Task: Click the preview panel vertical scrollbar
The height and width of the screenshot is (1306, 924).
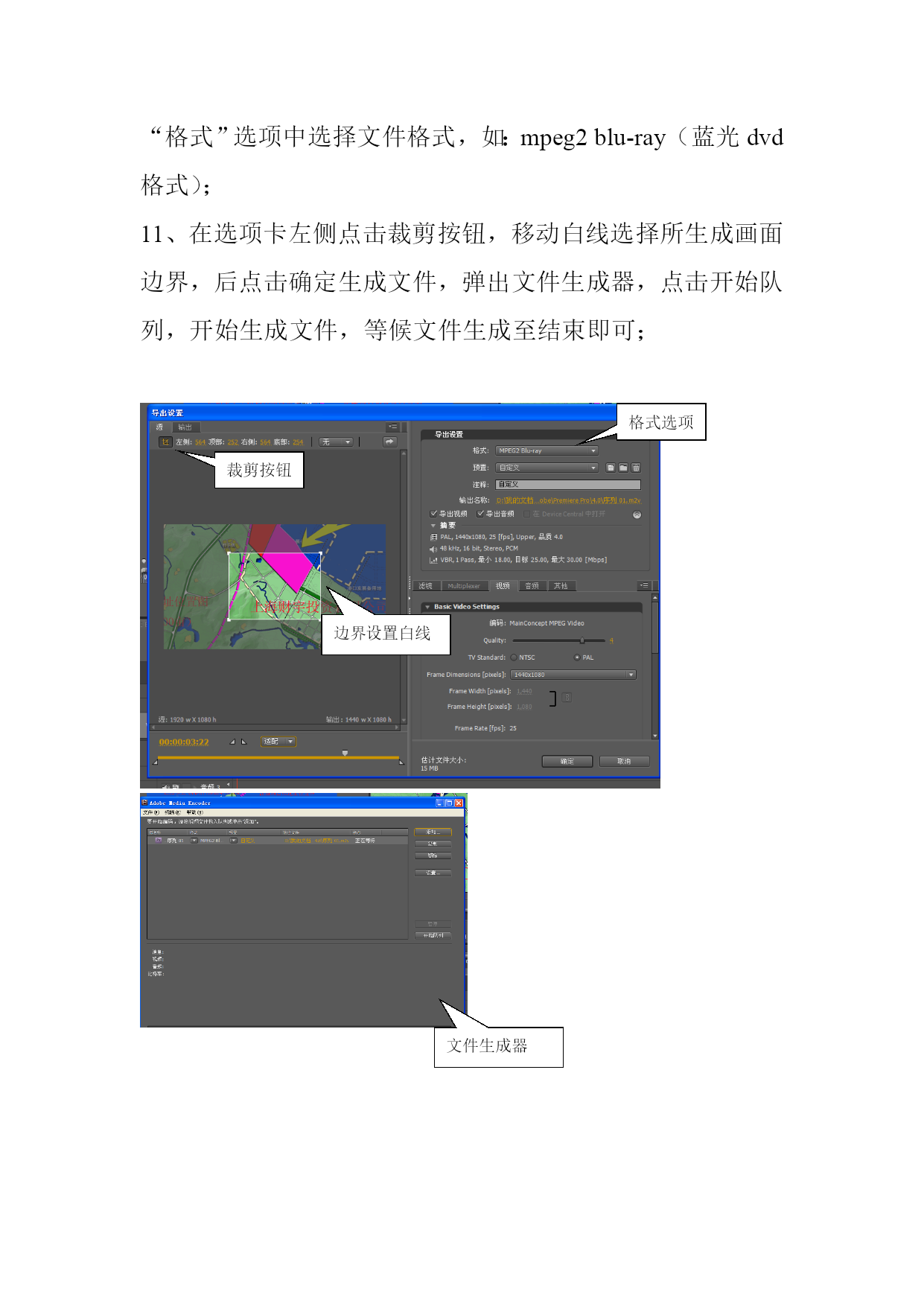Action: 404,586
